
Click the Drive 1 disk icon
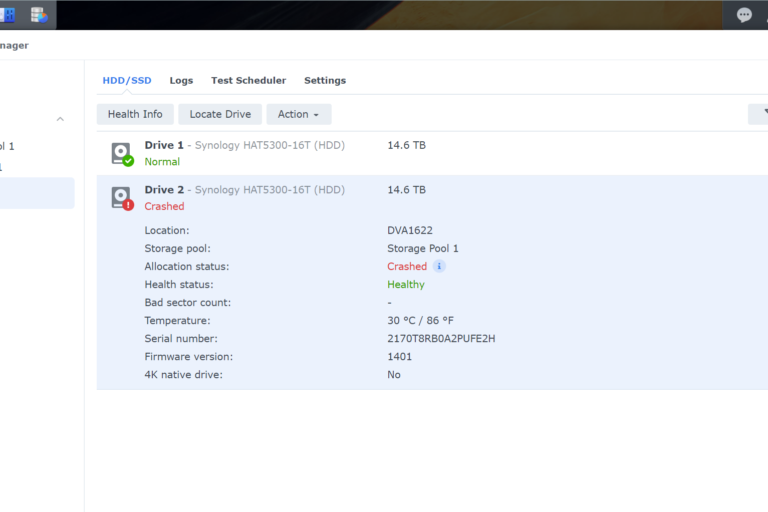121,153
